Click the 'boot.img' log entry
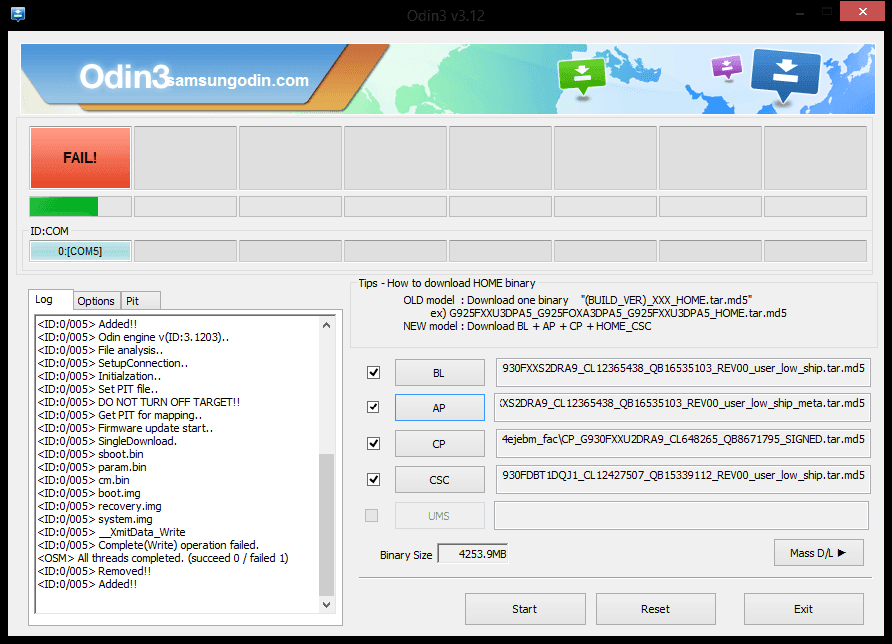Image resolution: width=892 pixels, height=644 pixels. pyautogui.click(x=89, y=493)
